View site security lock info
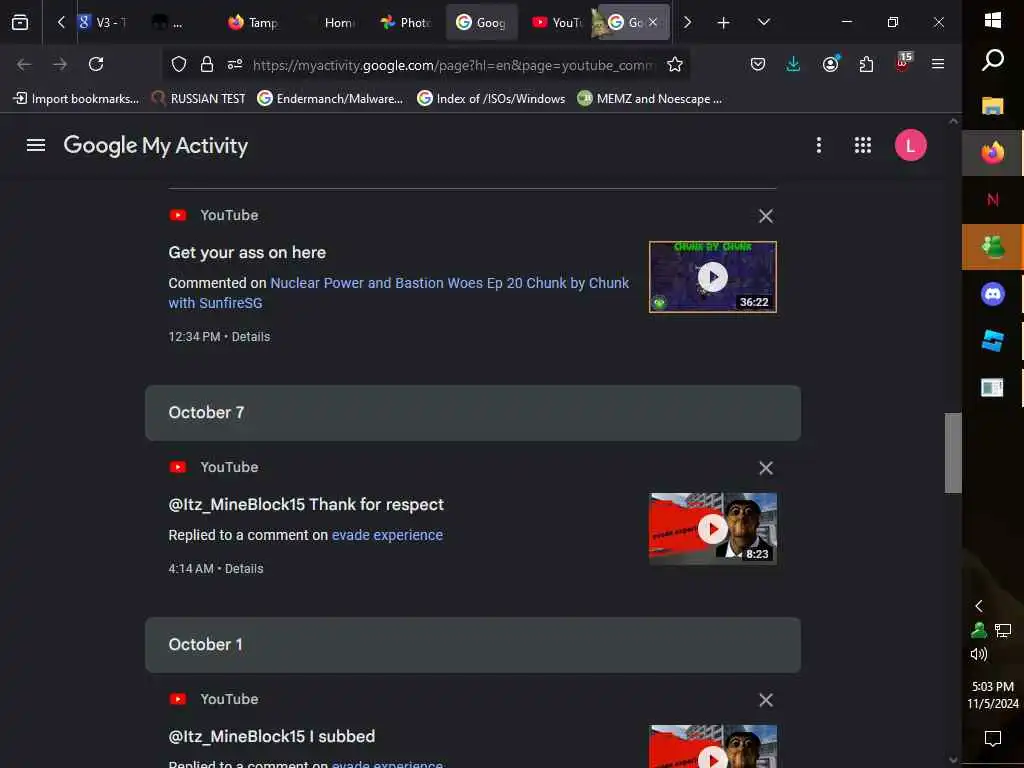 coord(207,64)
